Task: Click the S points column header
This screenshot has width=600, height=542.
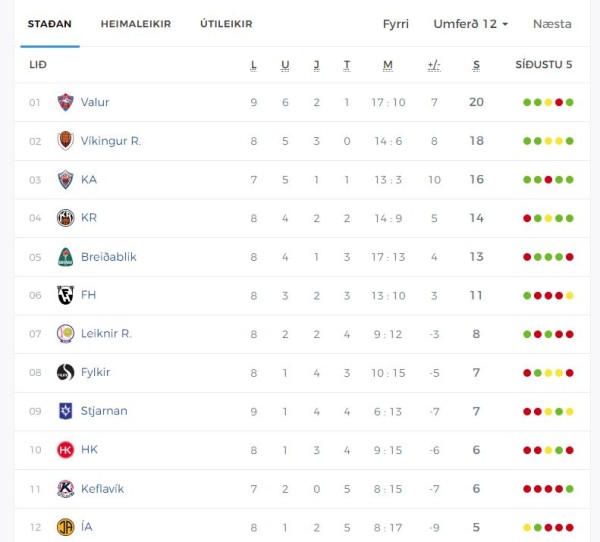Action: coord(476,65)
